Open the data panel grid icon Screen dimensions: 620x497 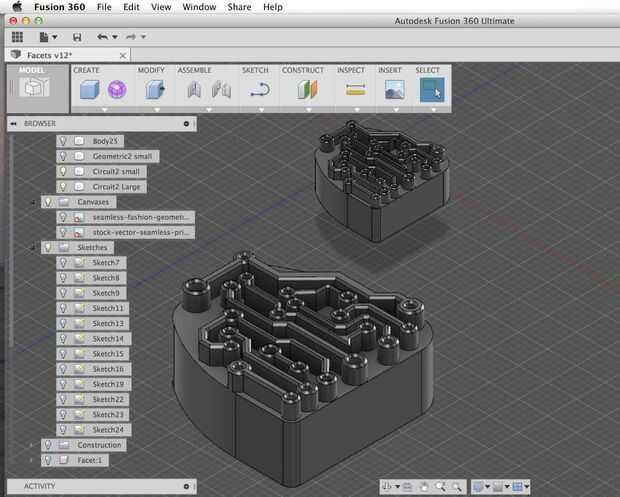[x=17, y=37]
